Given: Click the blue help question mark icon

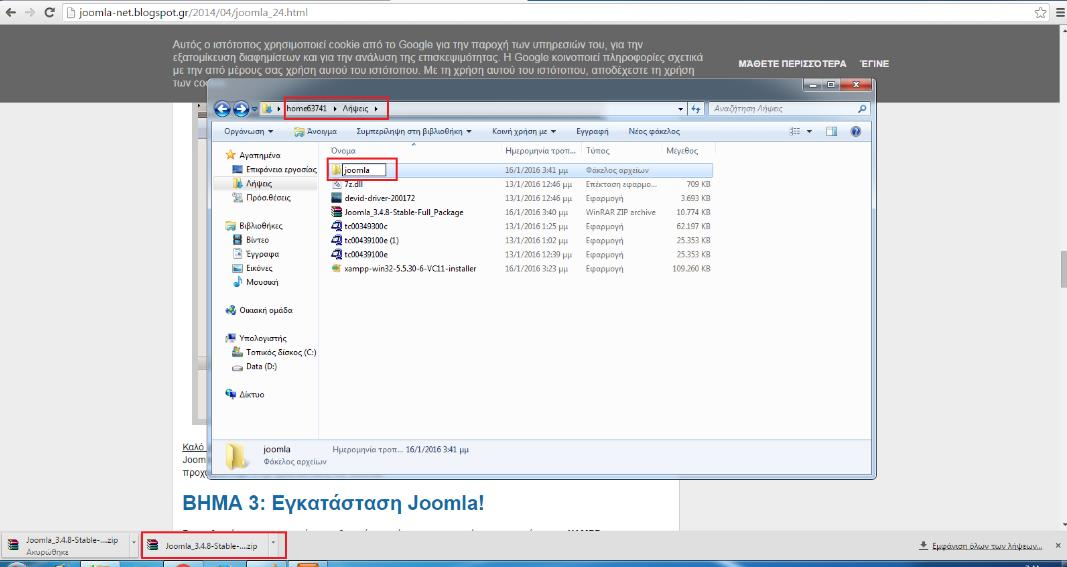Looking at the screenshot, I should 856,131.
